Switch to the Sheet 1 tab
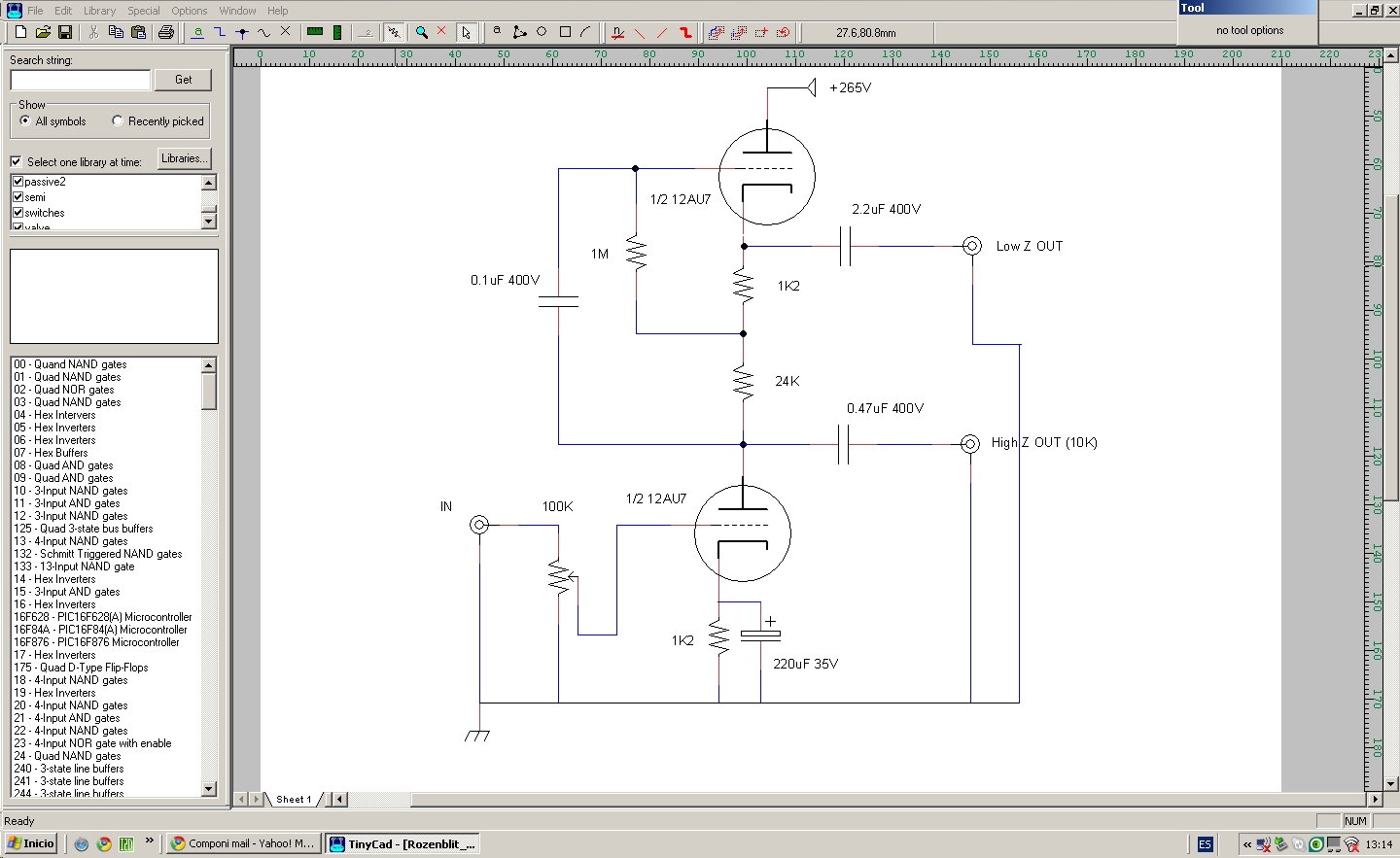 [294, 800]
